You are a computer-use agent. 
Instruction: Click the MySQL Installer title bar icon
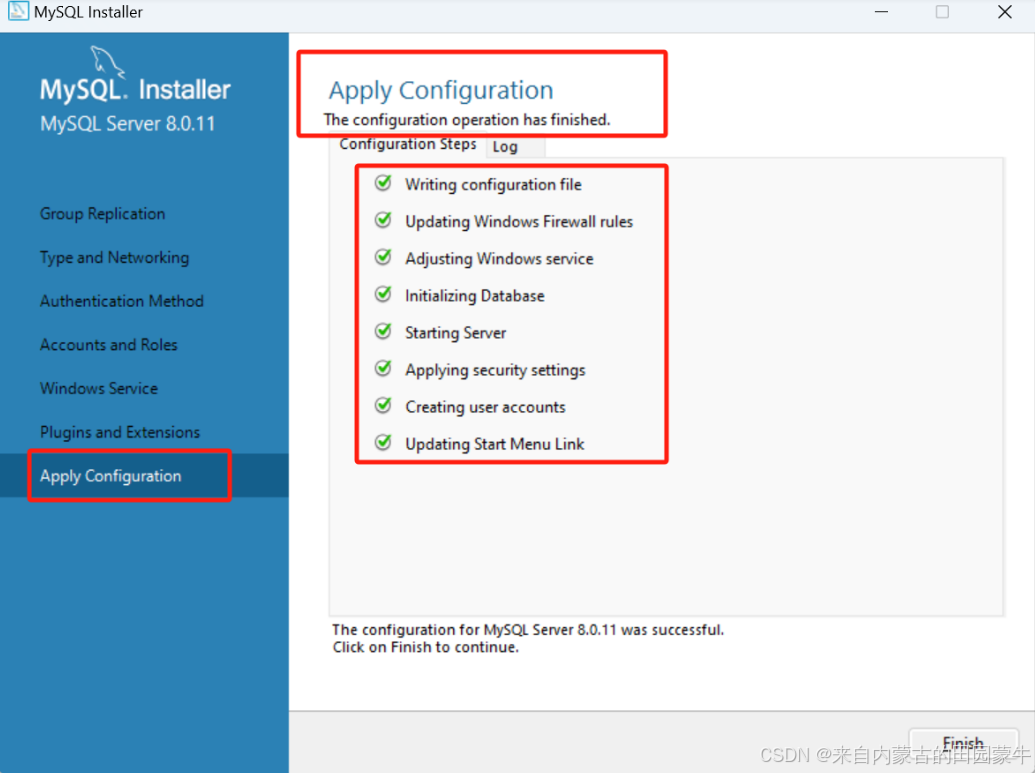(18, 11)
